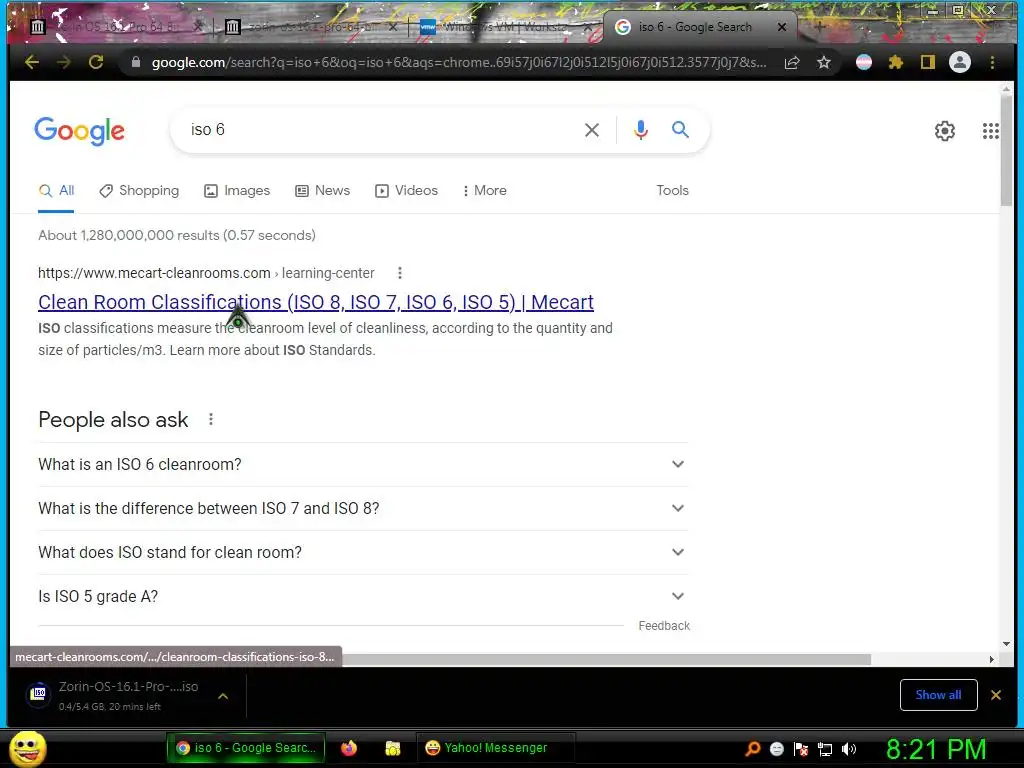Share this page via the share icon
Image resolution: width=1024 pixels, height=768 pixels.
[x=792, y=62]
